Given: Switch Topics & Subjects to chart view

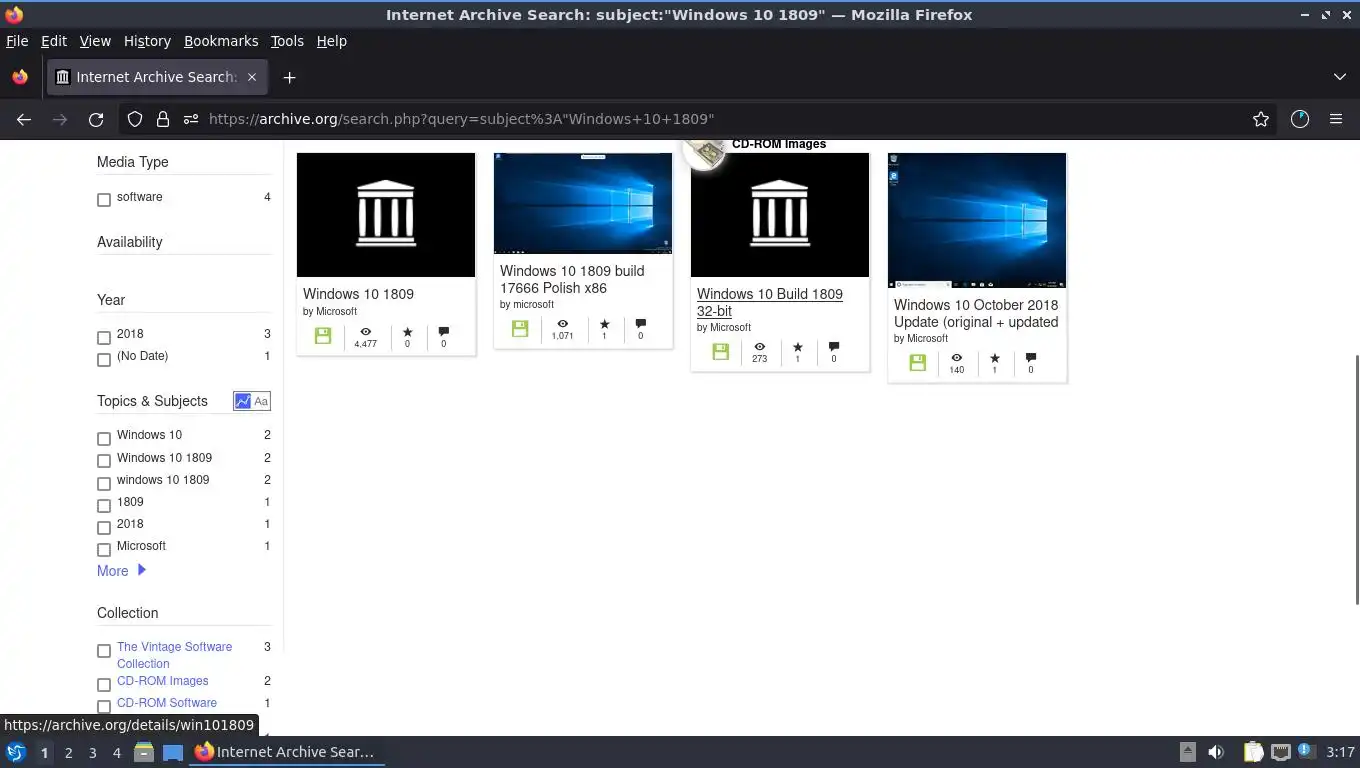Looking at the screenshot, I should pos(242,401).
